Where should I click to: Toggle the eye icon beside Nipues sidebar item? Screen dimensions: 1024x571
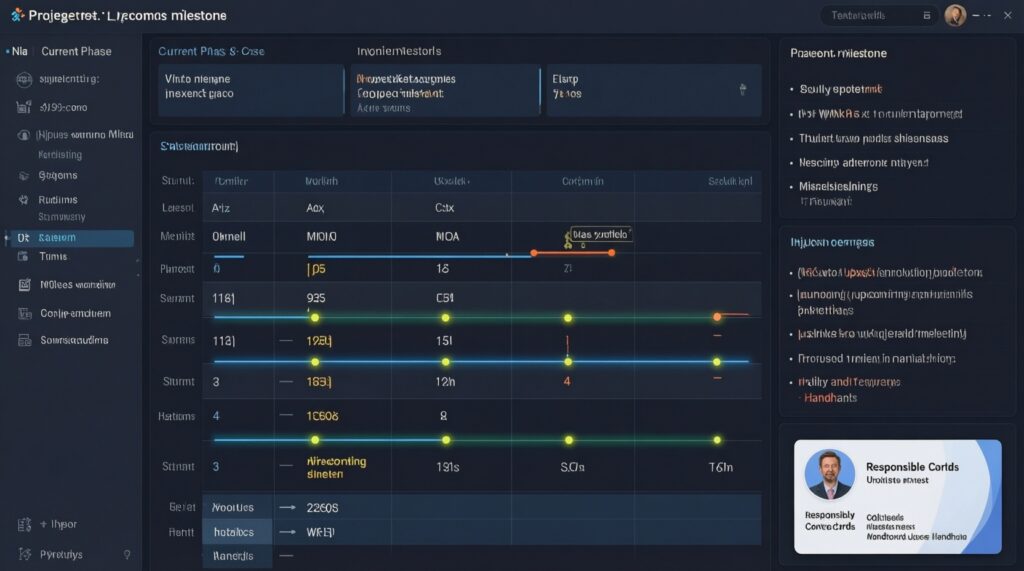[x=23, y=134]
